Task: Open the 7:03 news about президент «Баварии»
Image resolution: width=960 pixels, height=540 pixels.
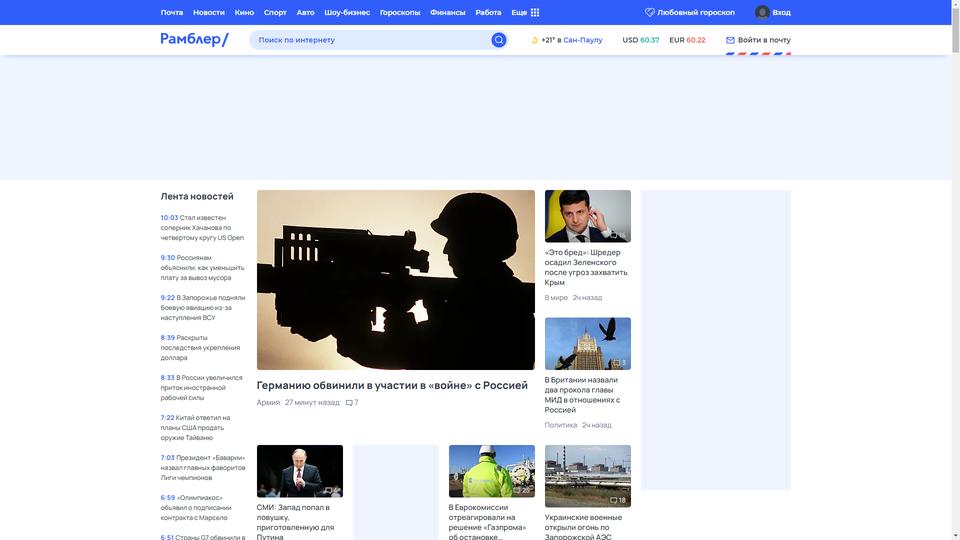Action: coord(203,468)
